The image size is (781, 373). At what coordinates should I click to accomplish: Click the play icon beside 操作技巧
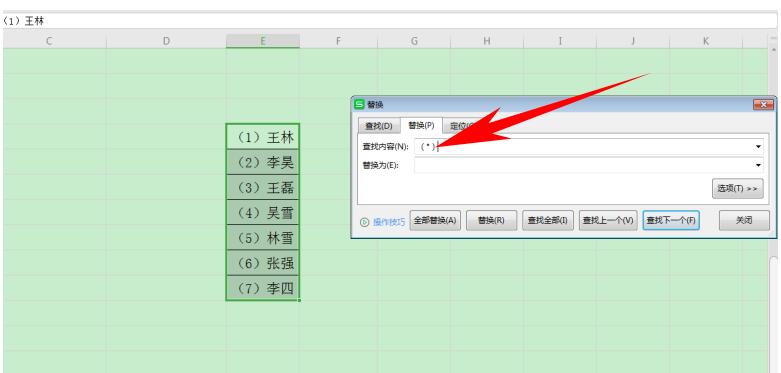pyautogui.click(x=364, y=222)
